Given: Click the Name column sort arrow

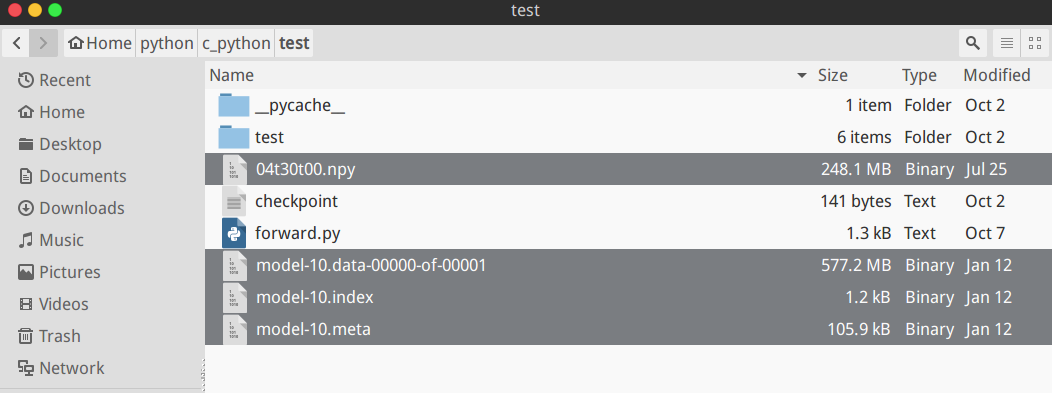Looking at the screenshot, I should click(x=801, y=76).
